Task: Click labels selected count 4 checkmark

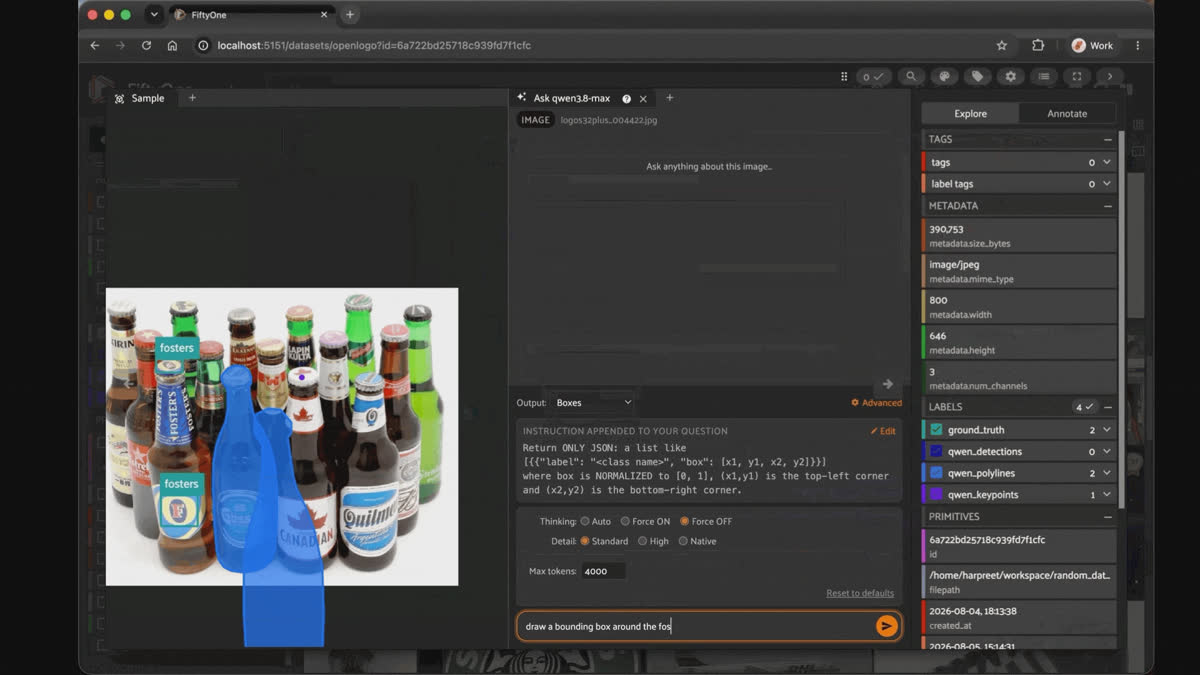Action: [x=1085, y=407]
